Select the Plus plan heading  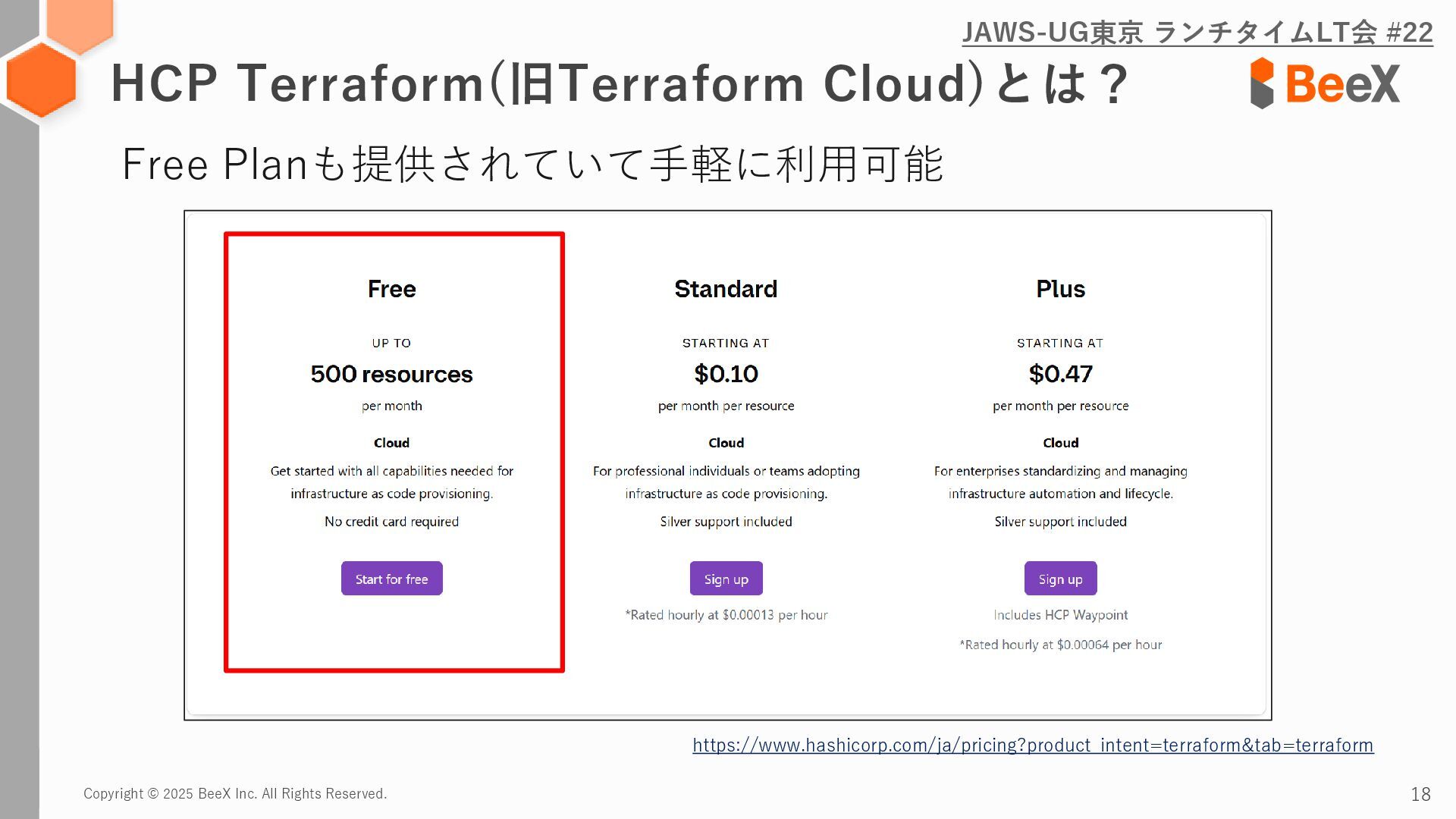tap(1060, 289)
